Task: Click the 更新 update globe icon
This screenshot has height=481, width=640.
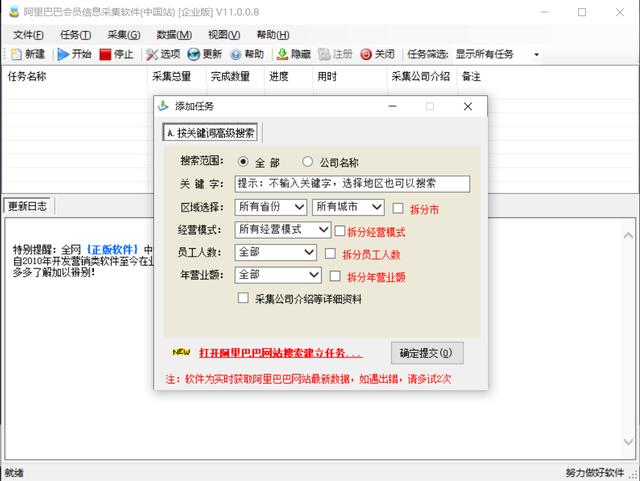Action: click(193, 54)
